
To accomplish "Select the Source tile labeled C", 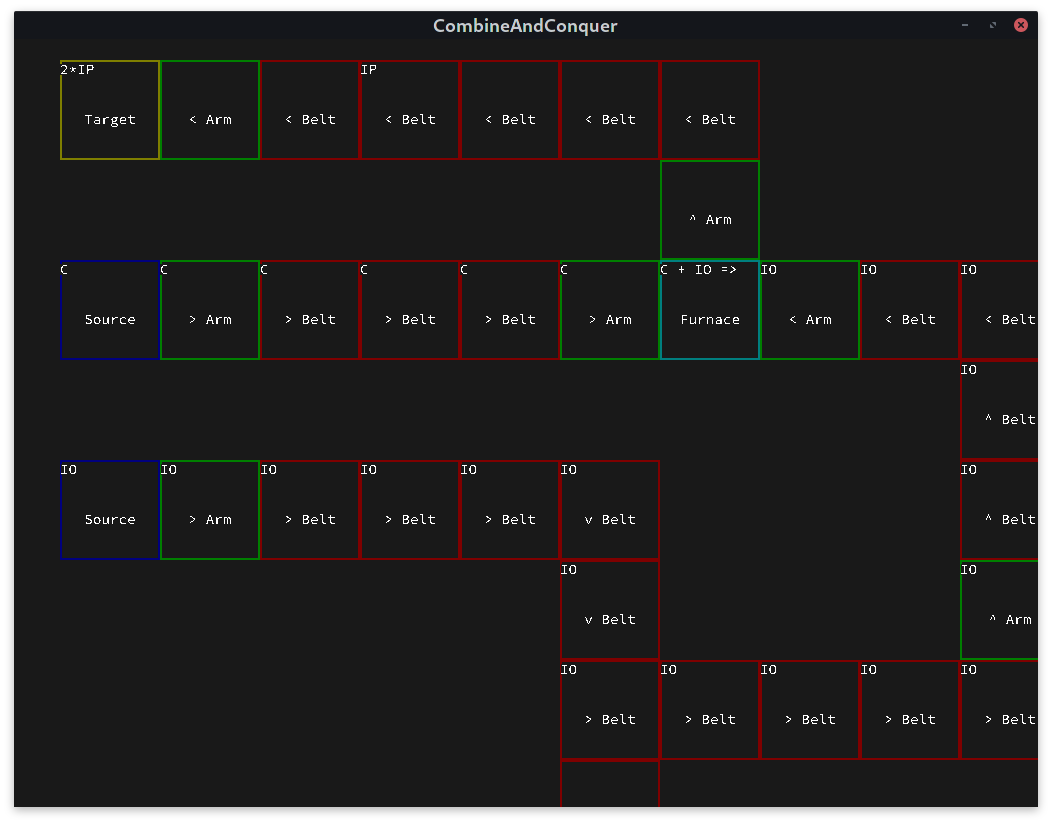I will 110,310.
